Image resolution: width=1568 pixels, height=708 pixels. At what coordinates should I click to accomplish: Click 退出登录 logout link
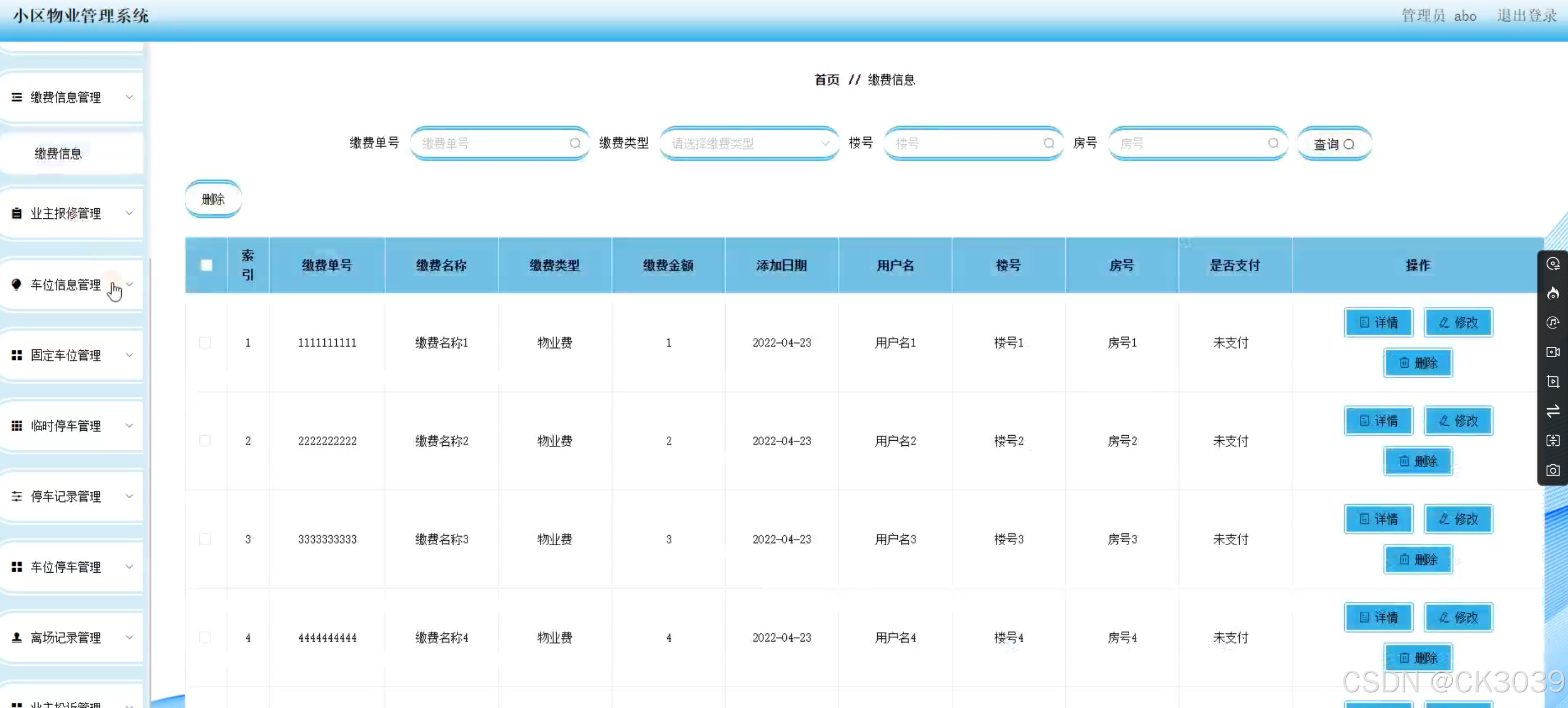coord(1526,16)
